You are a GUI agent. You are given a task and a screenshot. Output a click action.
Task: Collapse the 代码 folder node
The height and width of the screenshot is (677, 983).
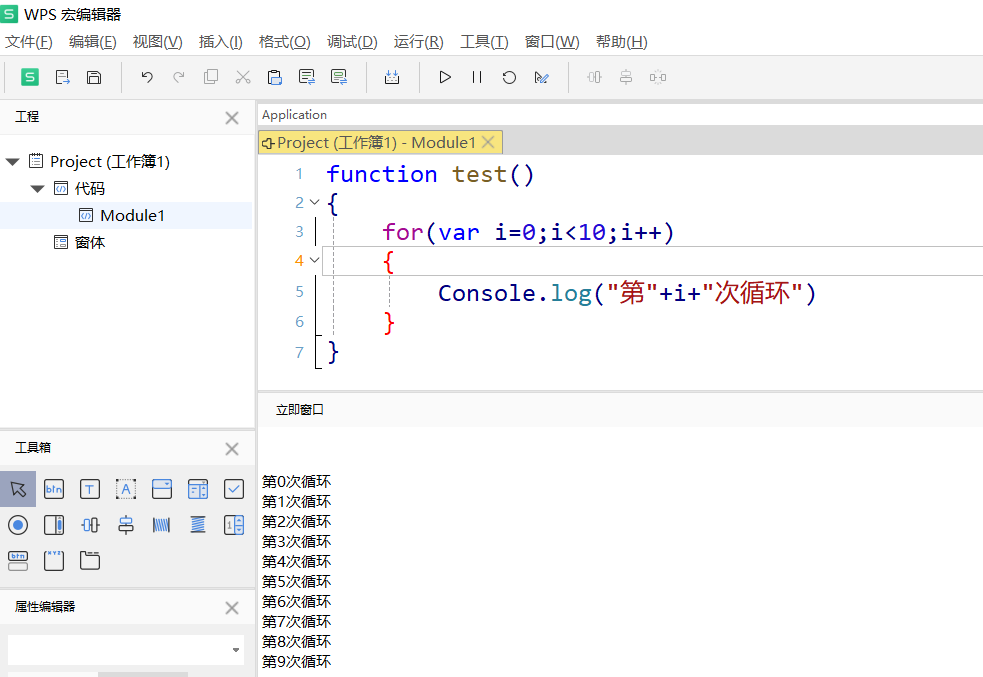[x=38, y=189]
